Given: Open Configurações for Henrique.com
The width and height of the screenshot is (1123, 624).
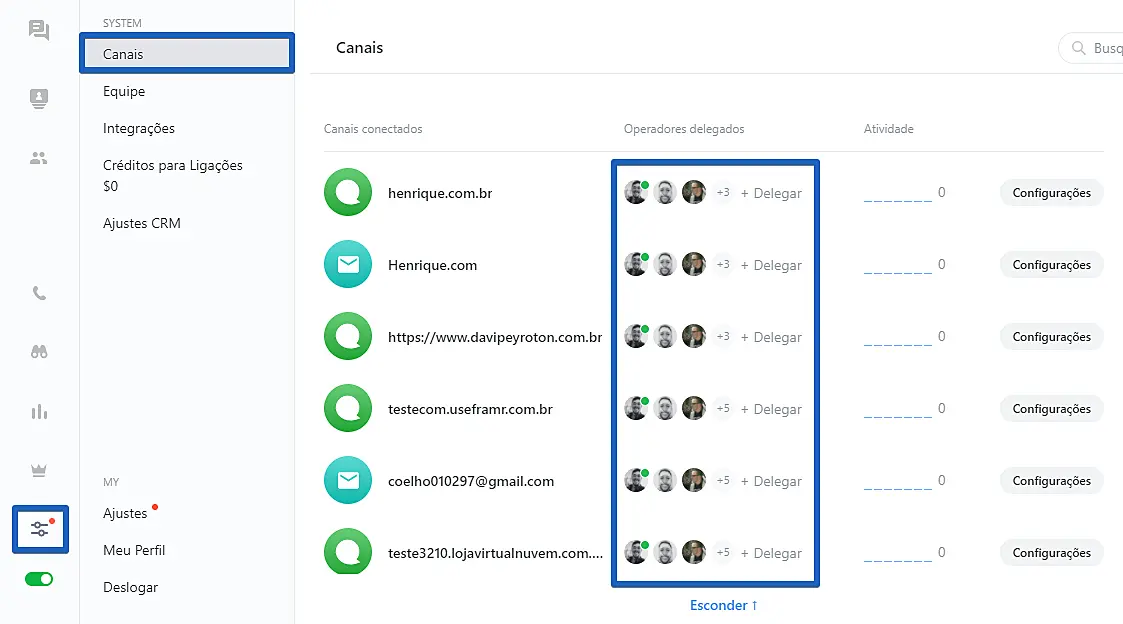Looking at the screenshot, I should pyautogui.click(x=1051, y=265).
